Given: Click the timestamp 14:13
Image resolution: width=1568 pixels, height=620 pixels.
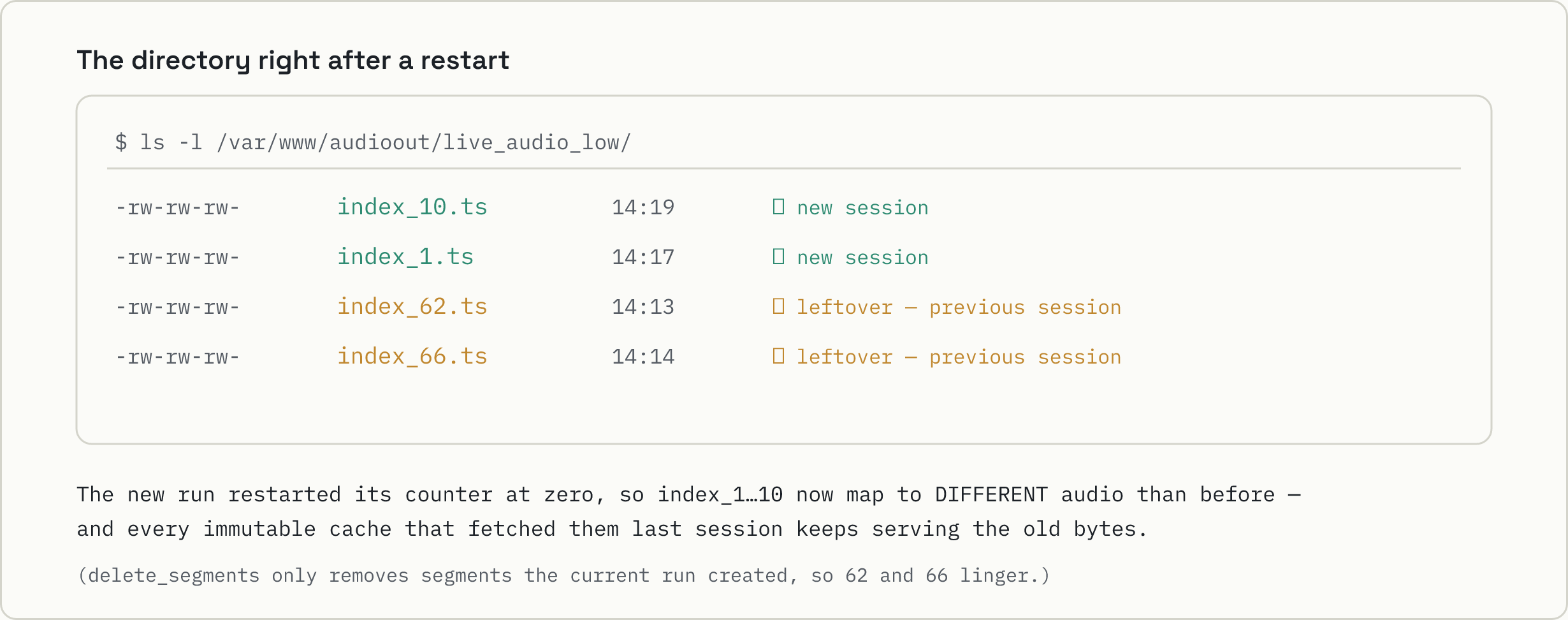Looking at the screenshot, I should [x=643, y=307].
